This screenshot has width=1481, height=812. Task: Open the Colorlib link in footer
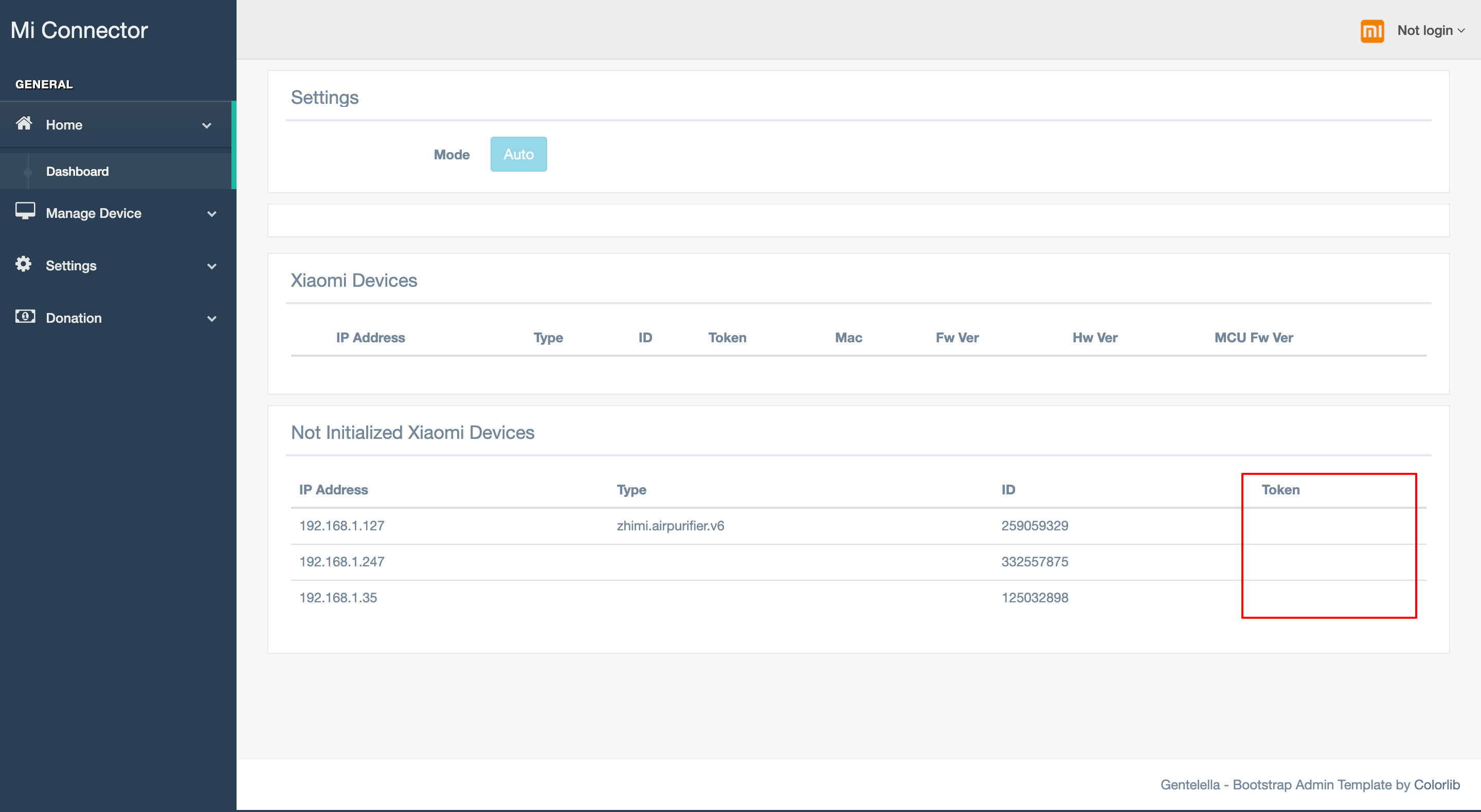(x=1436, y=784)
